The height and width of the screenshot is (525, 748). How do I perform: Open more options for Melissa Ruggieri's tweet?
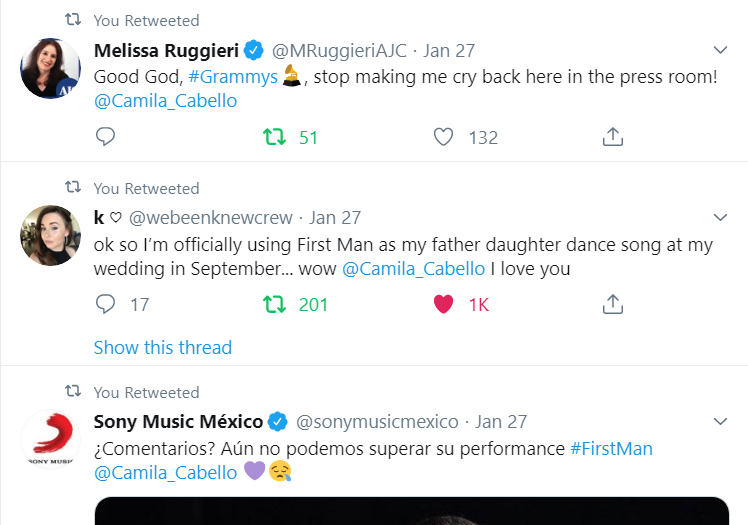click(720, 50)
